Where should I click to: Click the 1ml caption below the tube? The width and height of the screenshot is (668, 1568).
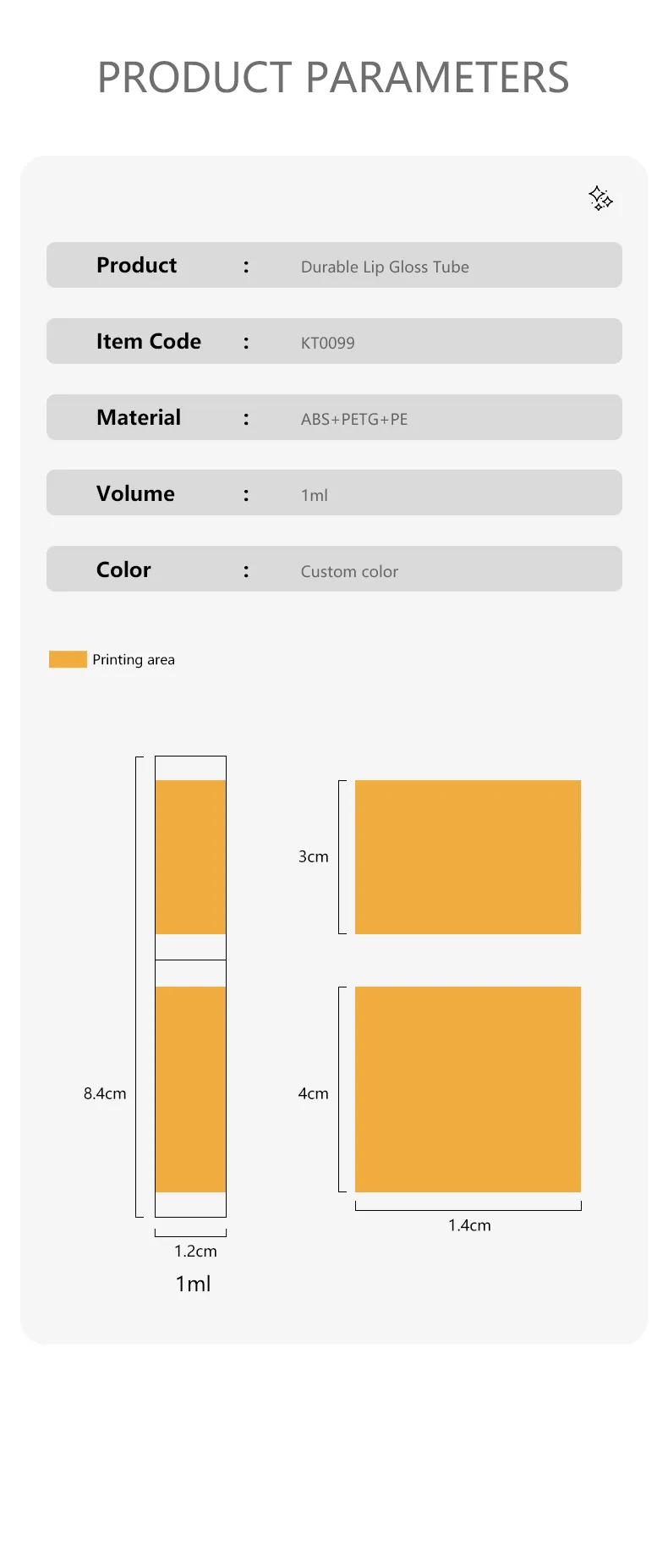(x=193, y=1284)
